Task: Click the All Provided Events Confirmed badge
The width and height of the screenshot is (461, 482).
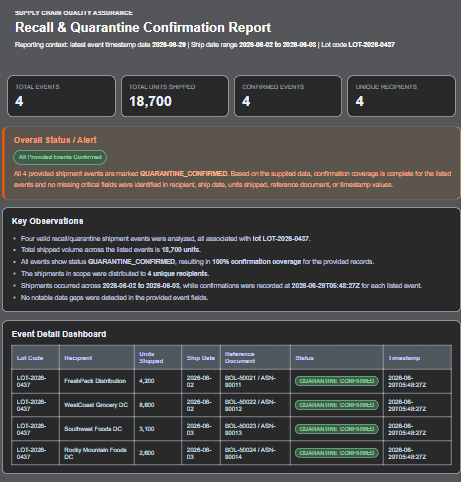Action: tap(60, 157)
